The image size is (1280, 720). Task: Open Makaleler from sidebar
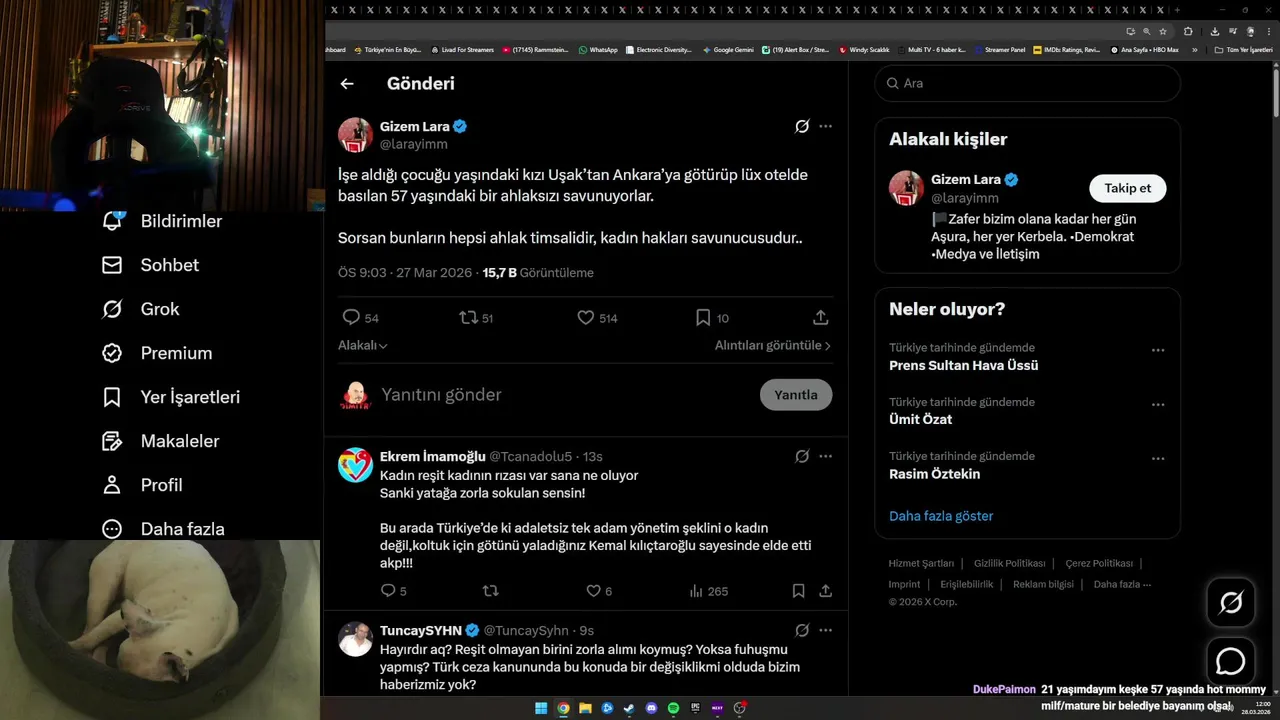[x=160, y=441]
